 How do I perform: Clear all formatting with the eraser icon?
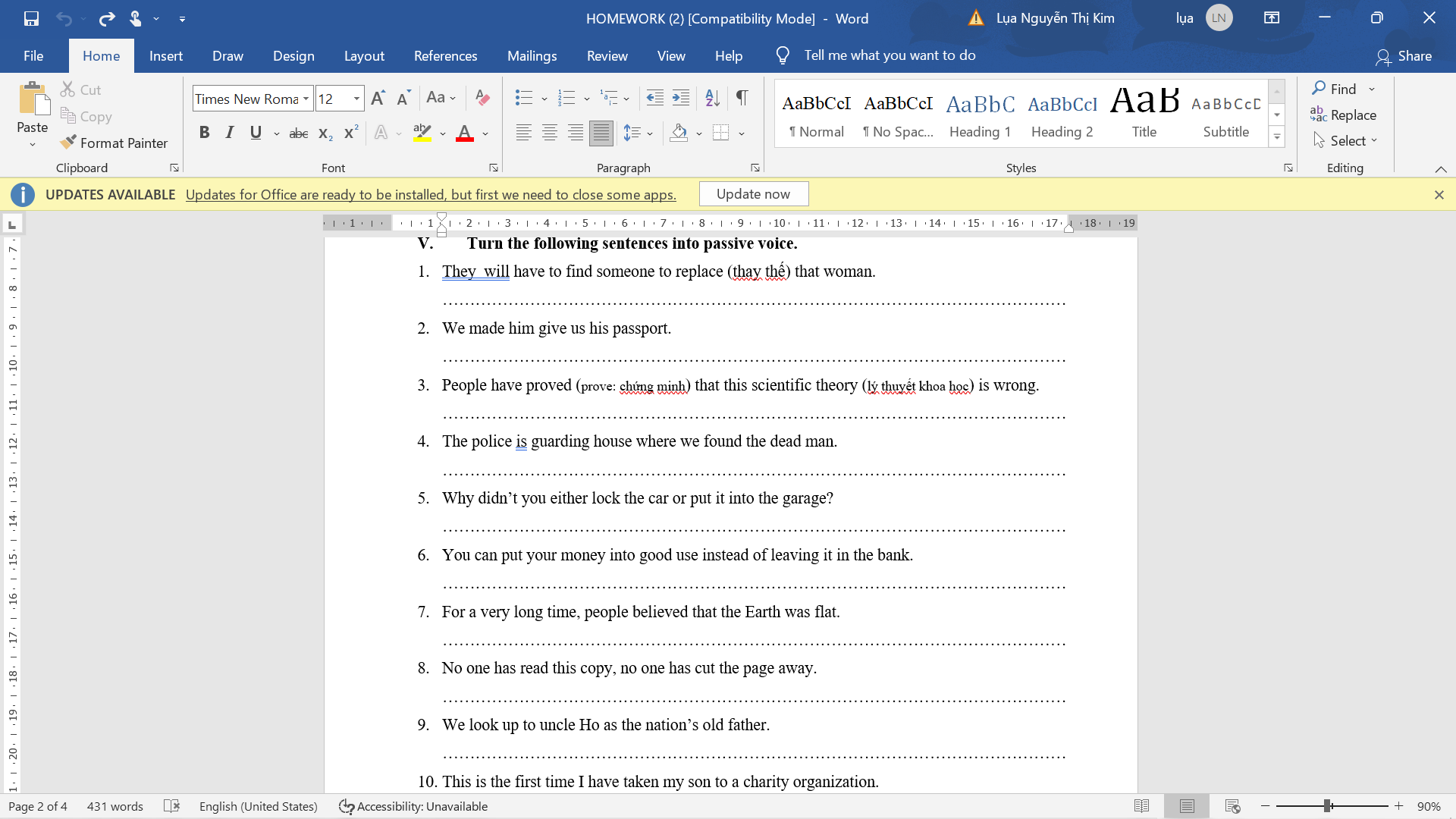pyautogui.click(x=482, y=98)
